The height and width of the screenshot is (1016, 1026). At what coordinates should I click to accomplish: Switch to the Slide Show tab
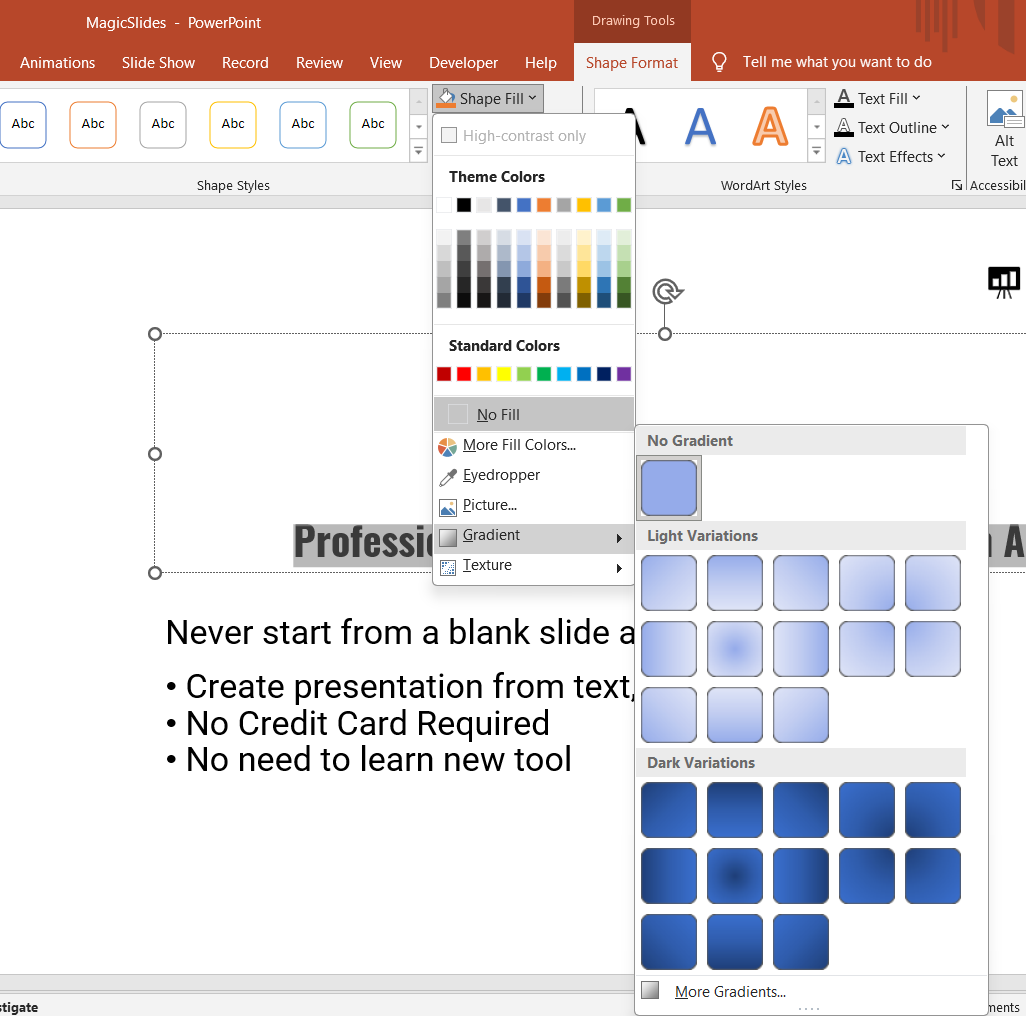[x=158, y=62]
